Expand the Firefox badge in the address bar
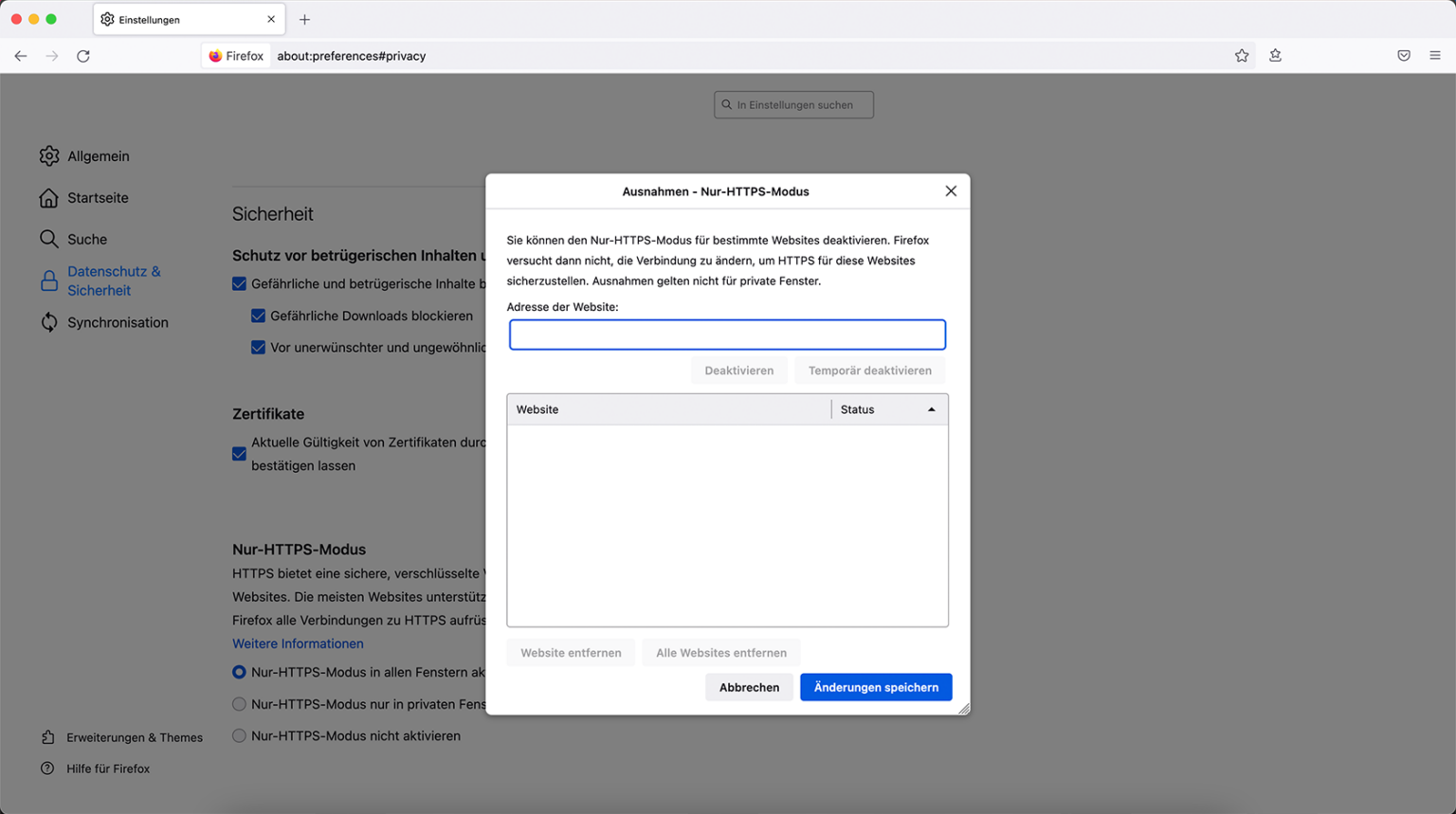 point(235,55)
